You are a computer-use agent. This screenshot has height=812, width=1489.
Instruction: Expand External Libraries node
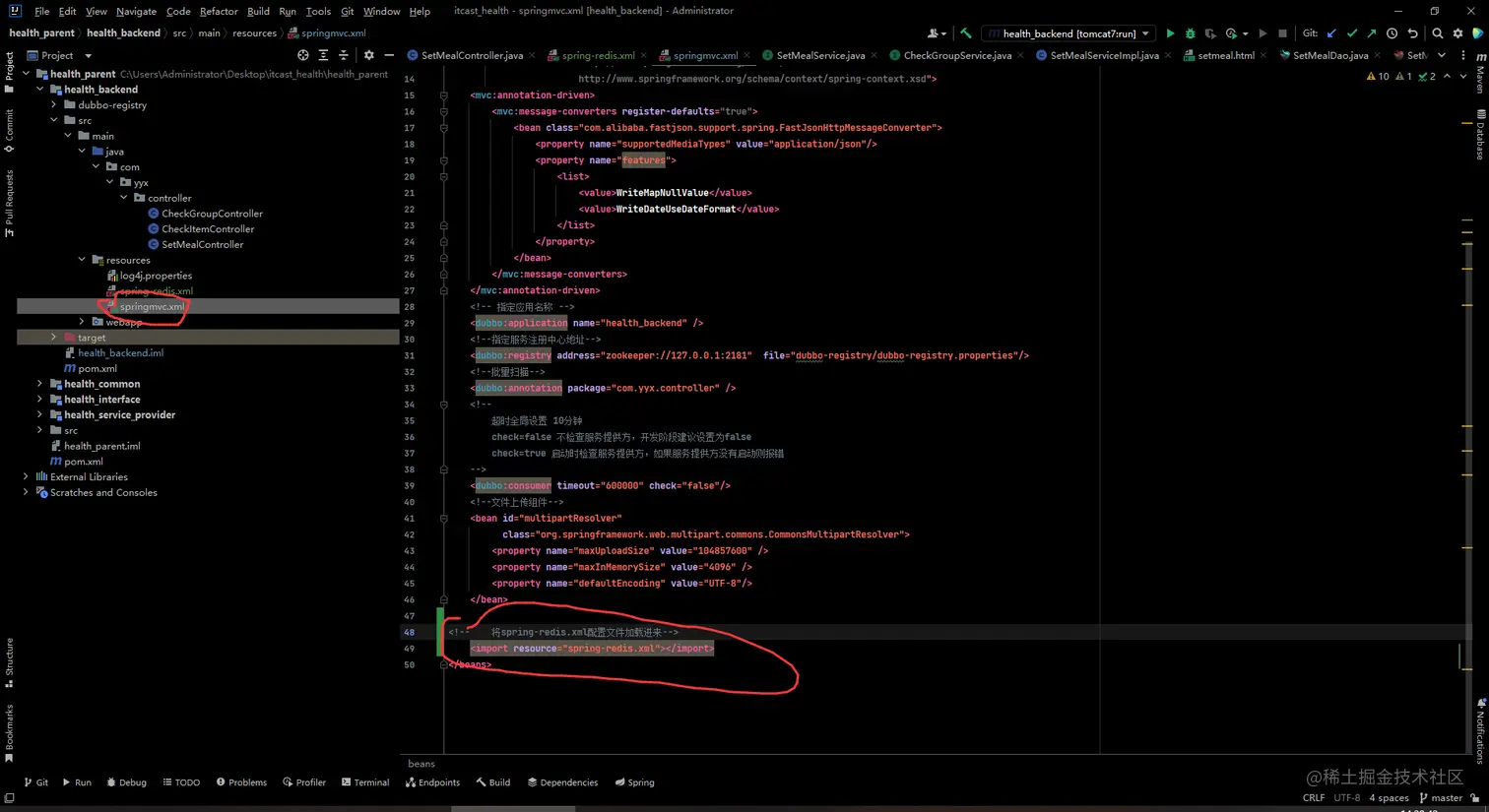click(x=27, y=477)
